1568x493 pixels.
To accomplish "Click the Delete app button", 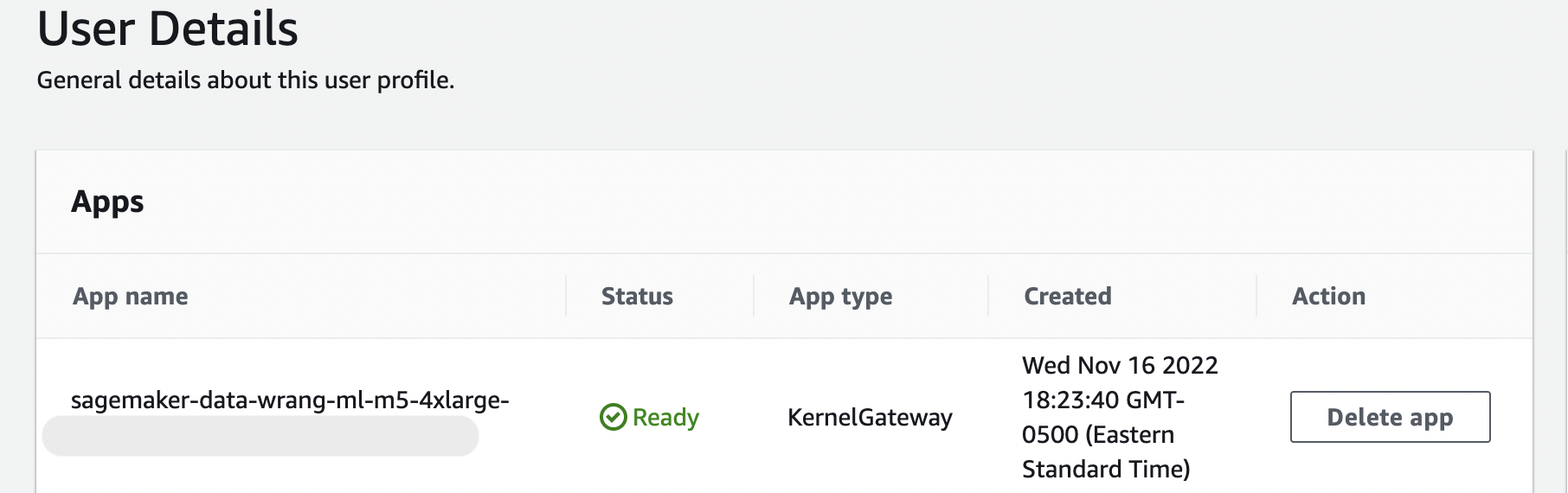I will click(1390, 417).
